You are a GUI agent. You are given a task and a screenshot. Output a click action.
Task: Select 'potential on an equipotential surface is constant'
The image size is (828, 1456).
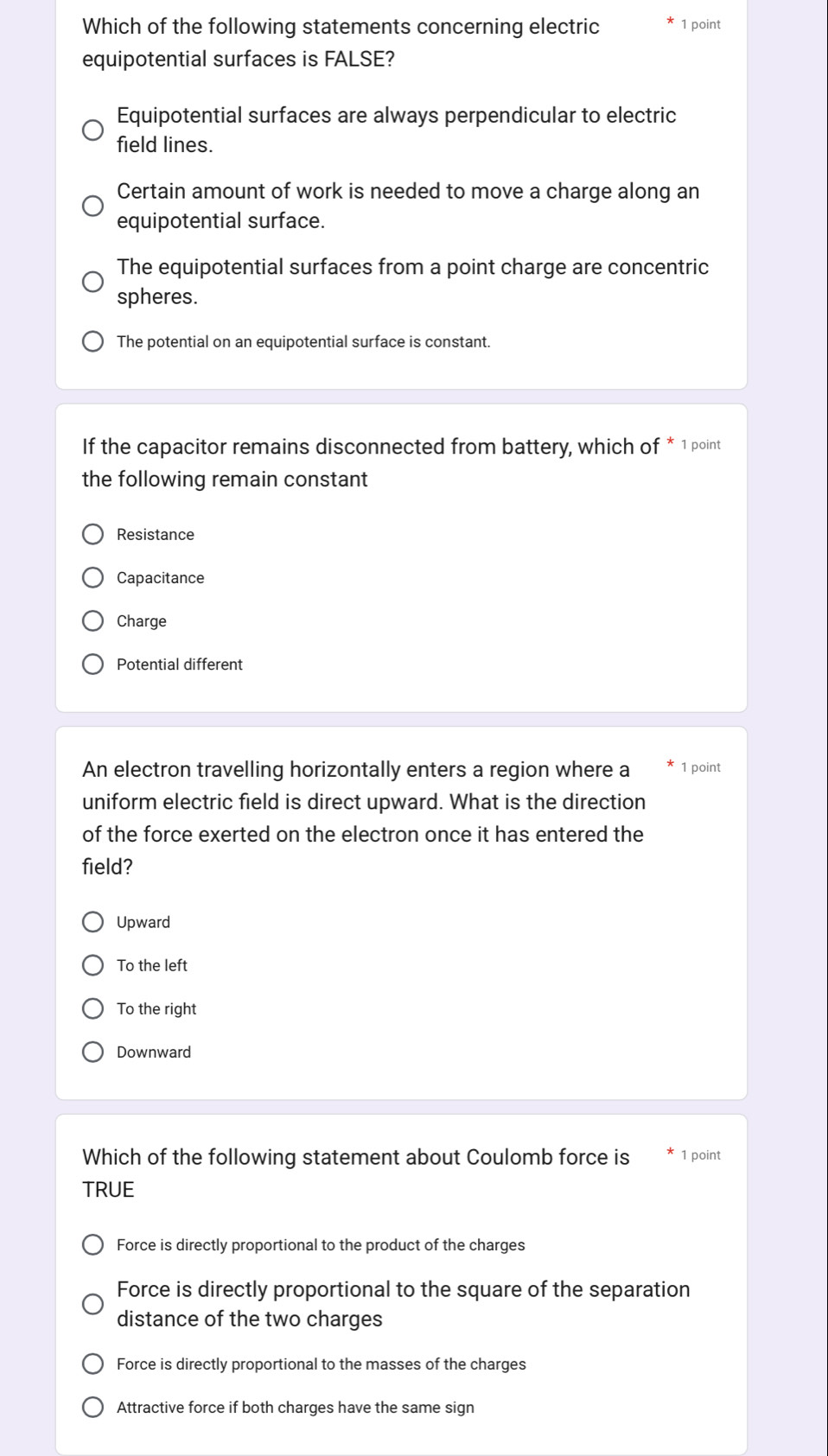(x=92, y=342)
